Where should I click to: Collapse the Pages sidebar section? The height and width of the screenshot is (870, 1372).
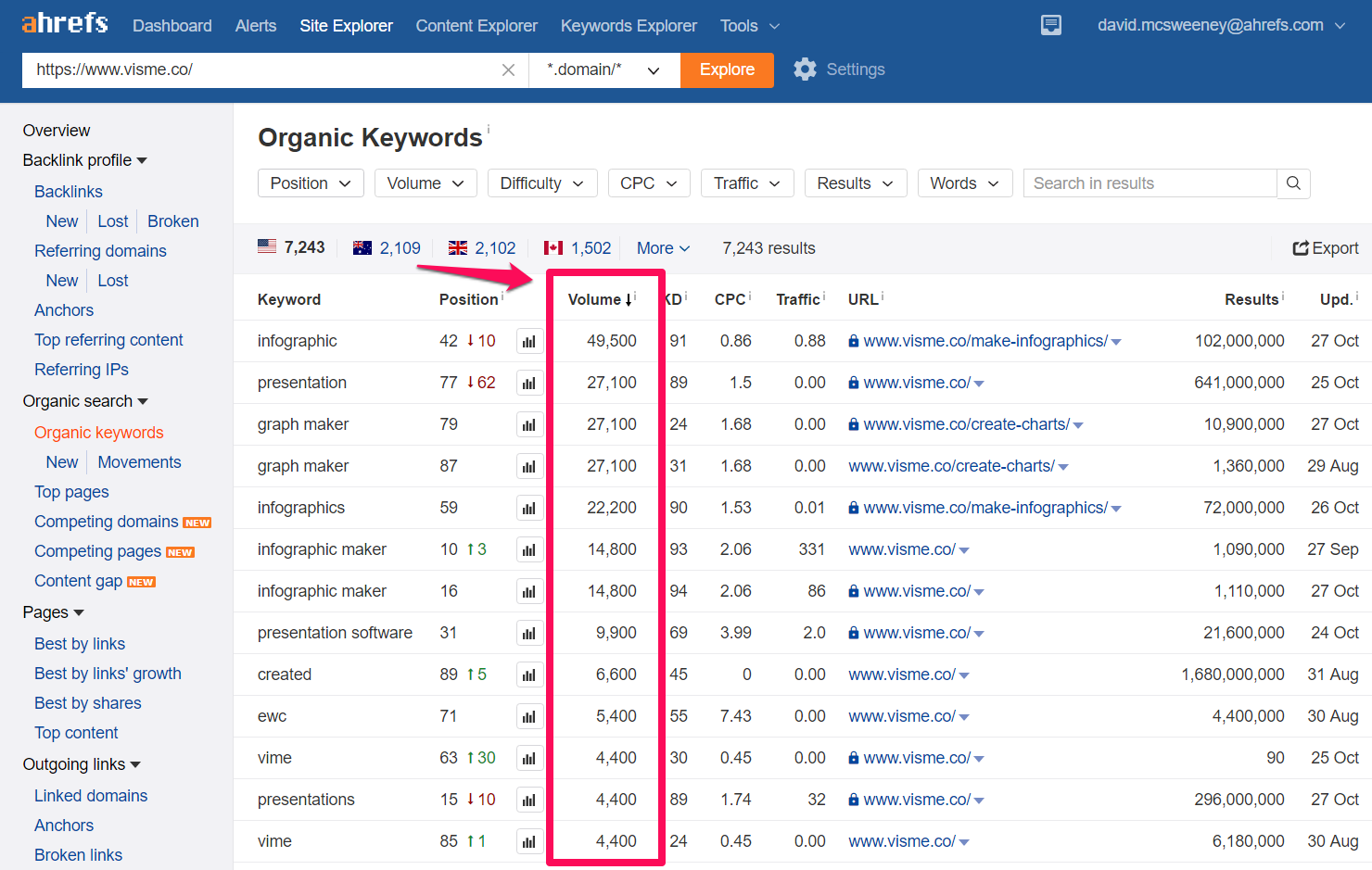54,612
